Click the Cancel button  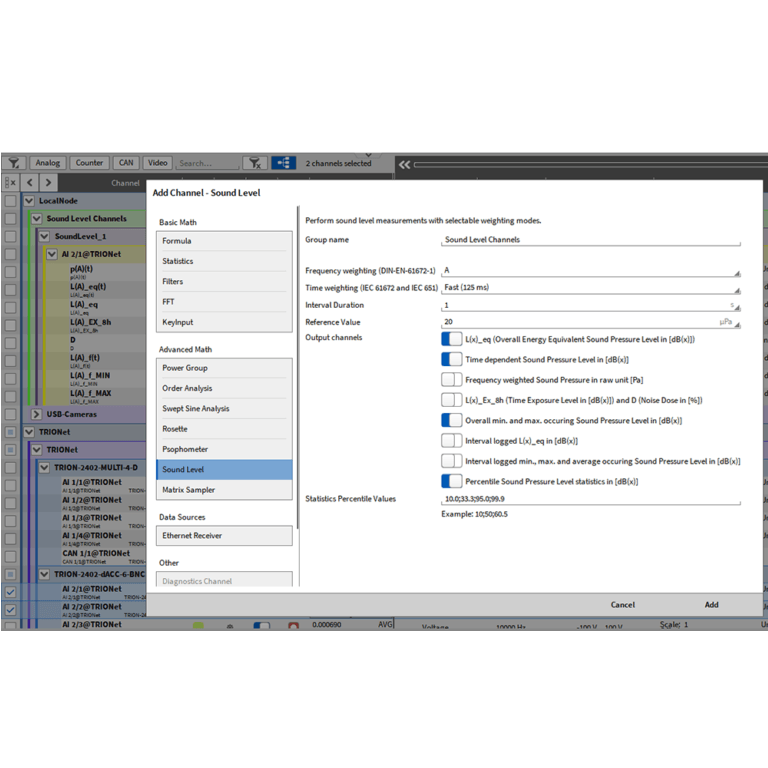click(622, 605)
